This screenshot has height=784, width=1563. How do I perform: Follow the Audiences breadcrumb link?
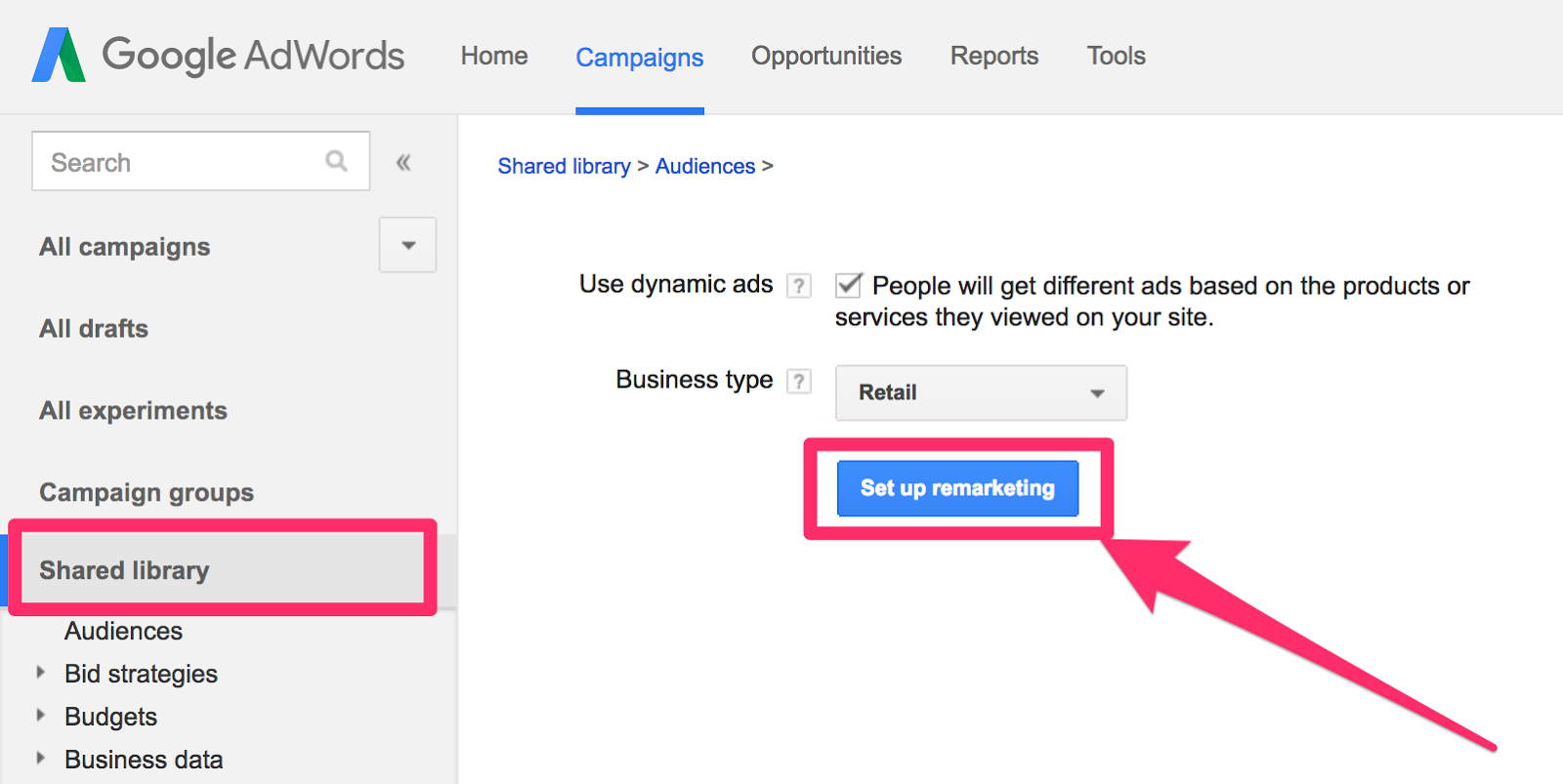[705, 166]
